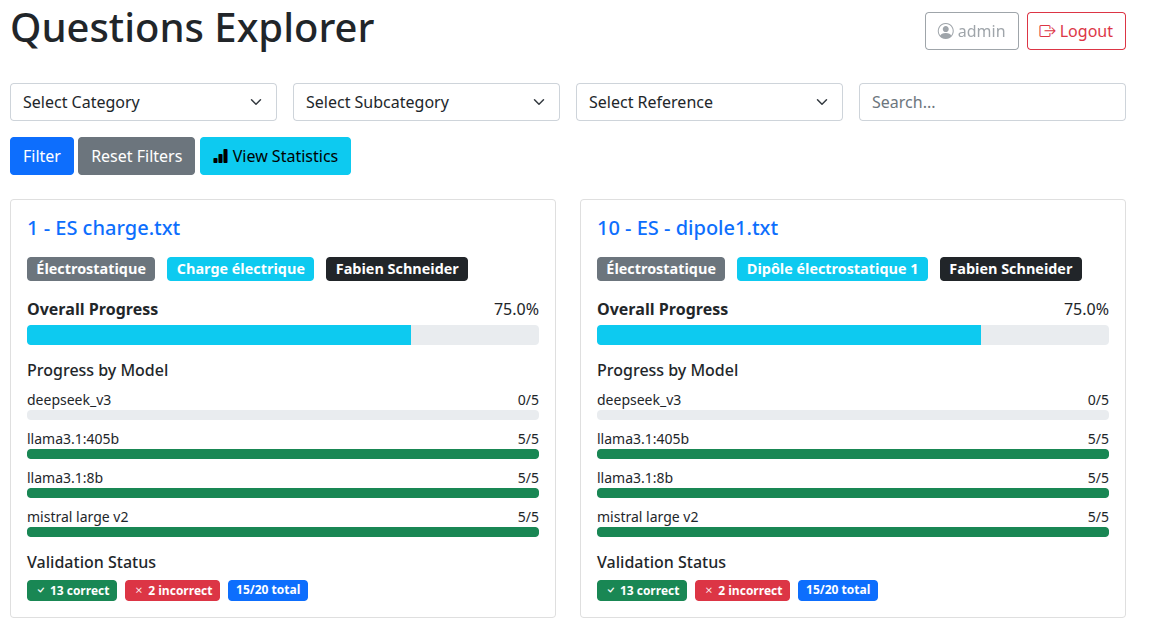Click the 15/20 total badge in first card

268,590
